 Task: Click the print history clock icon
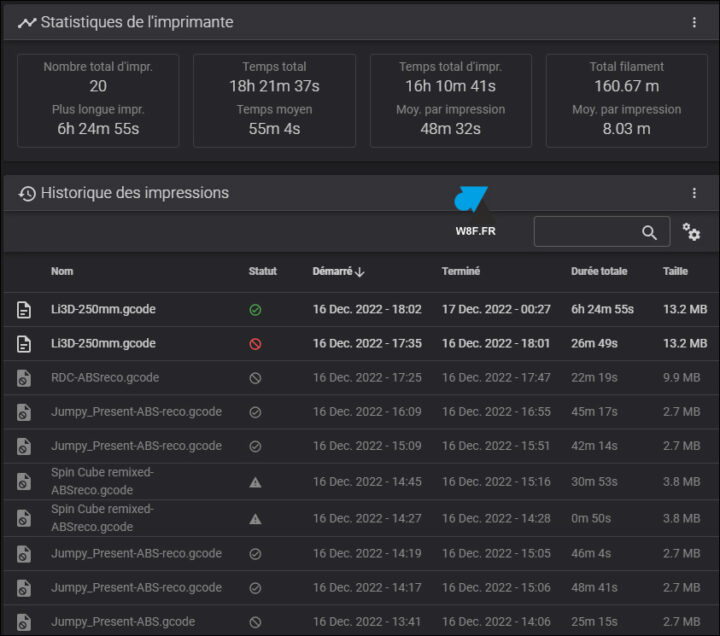pos(27,193)
